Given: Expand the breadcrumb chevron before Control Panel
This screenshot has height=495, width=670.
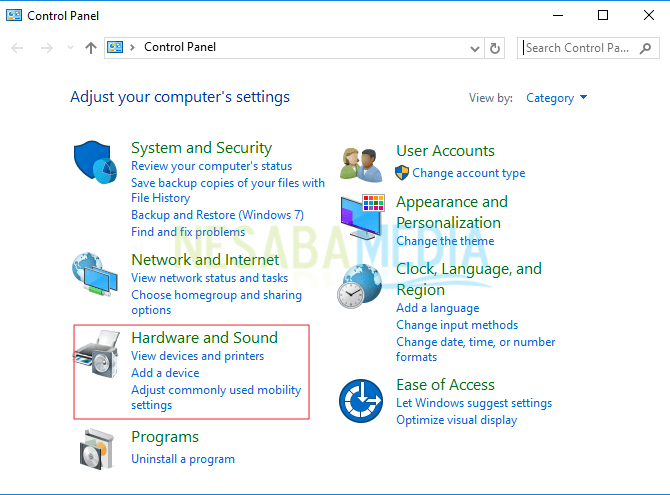Looking at the screenshot, I should click(x=132, y=47).
